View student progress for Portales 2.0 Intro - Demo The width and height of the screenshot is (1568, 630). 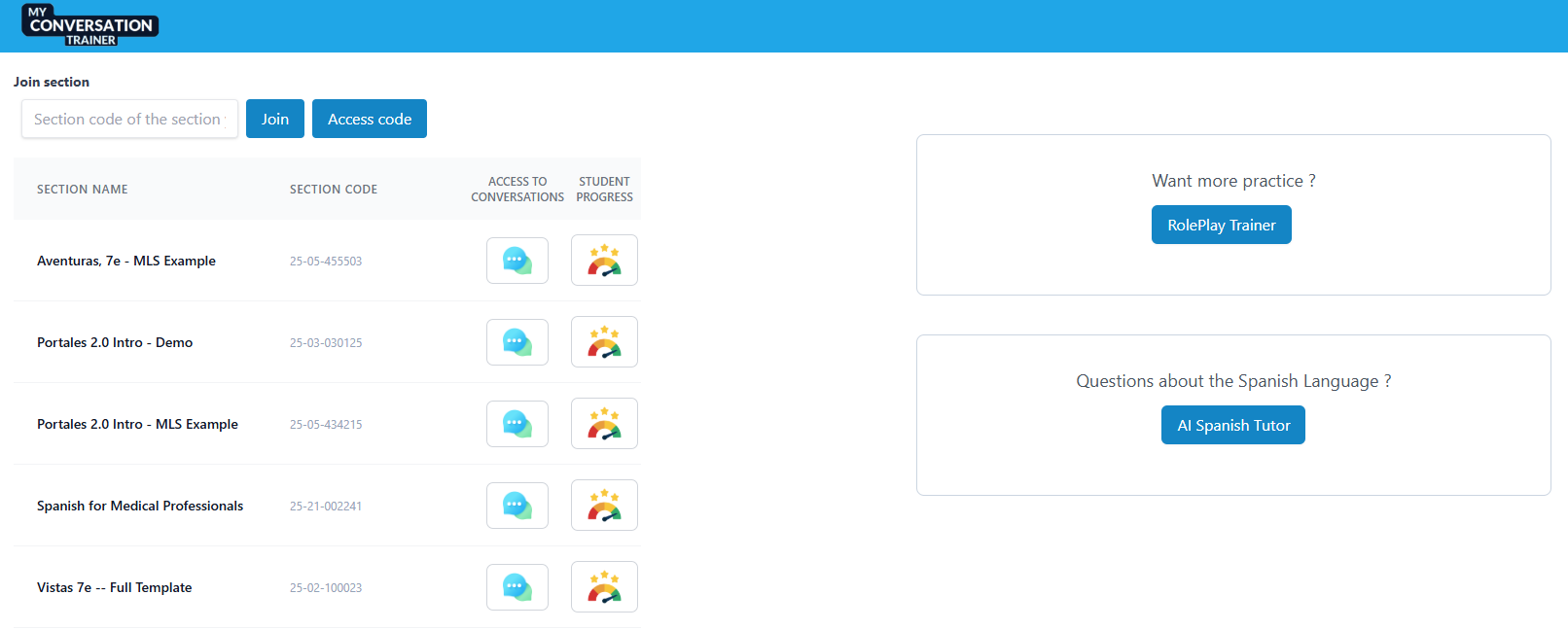[x=604, y=342]
